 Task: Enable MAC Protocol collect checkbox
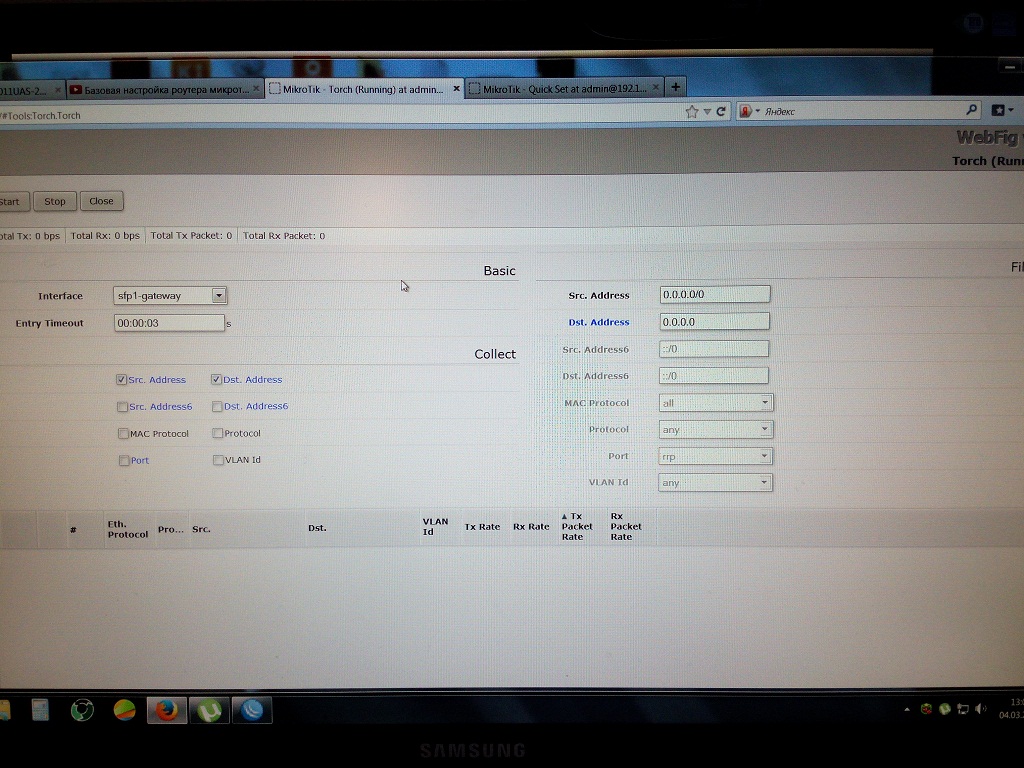[123, 434]
